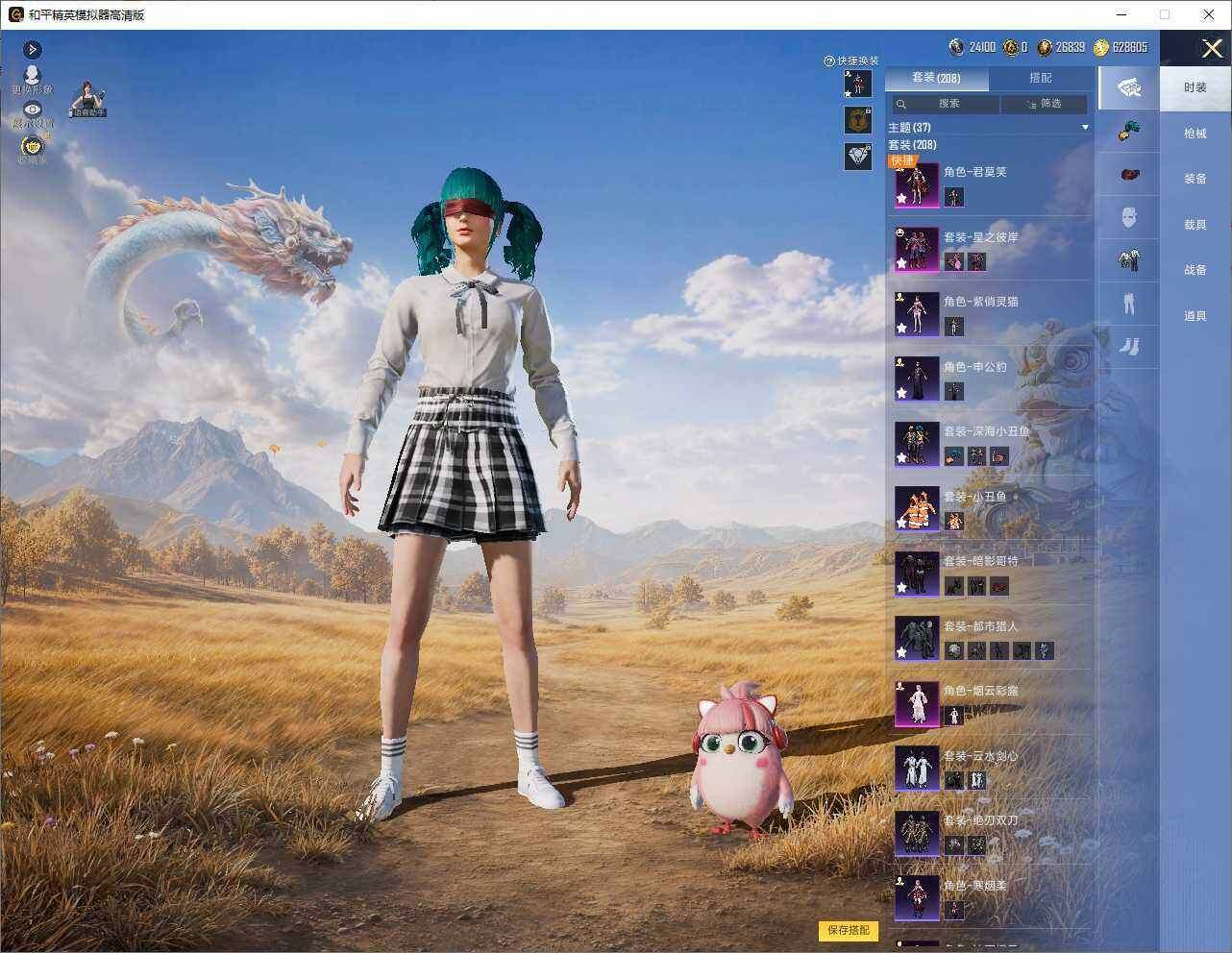Click the 628605 gold coin balance
This screenshot has height=953, width=1232.
1121,47
